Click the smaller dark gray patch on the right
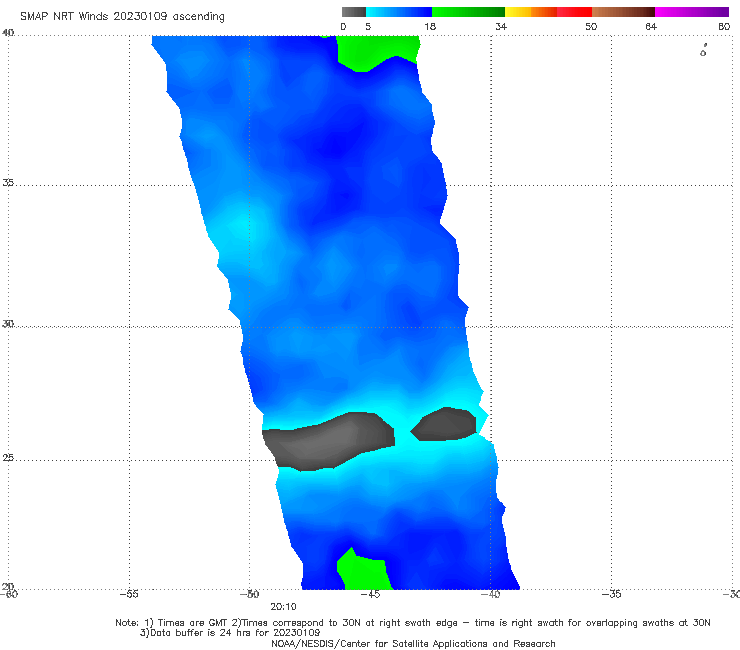The width and height of the screenshot is (740, 650). point(444,424)
